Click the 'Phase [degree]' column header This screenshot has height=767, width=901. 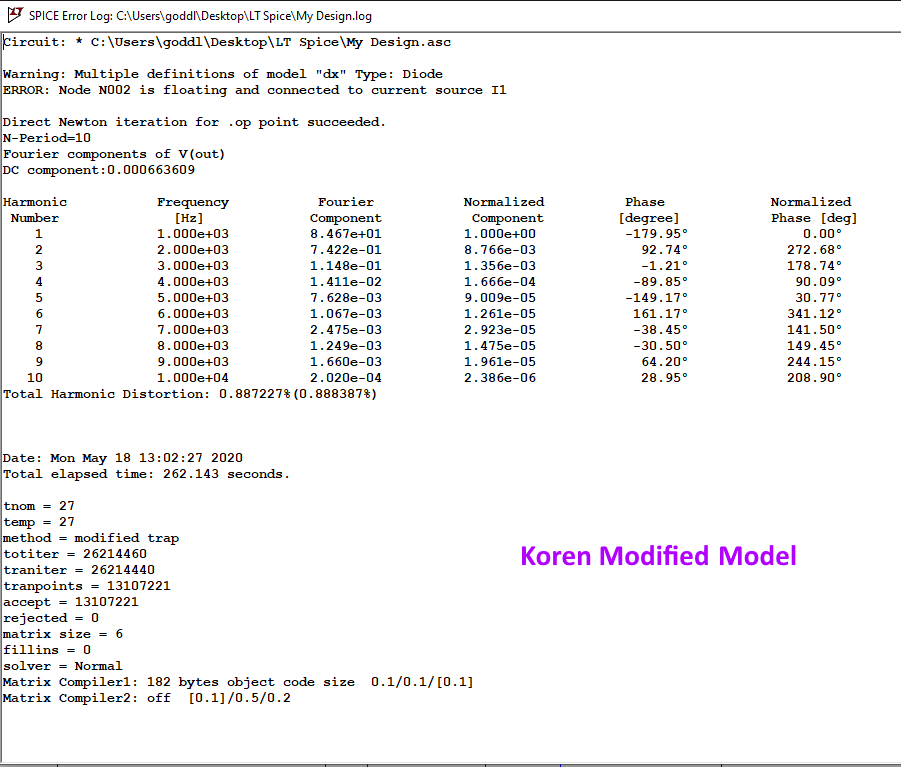(x=649, y=210)
